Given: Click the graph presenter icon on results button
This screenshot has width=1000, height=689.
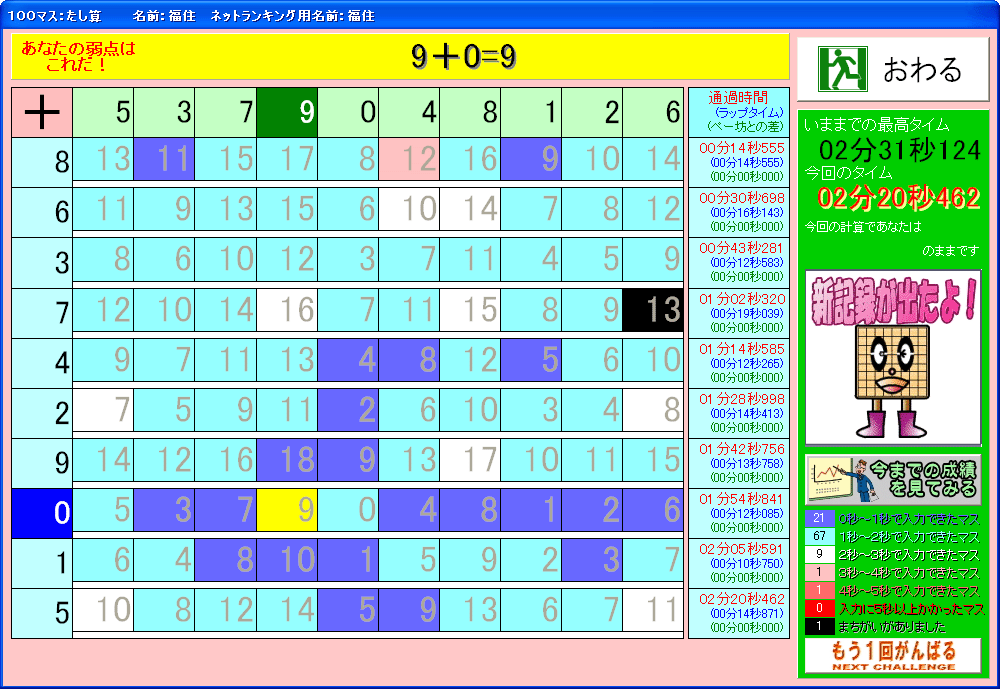Looking at the screenshot, I should point(835,479).
